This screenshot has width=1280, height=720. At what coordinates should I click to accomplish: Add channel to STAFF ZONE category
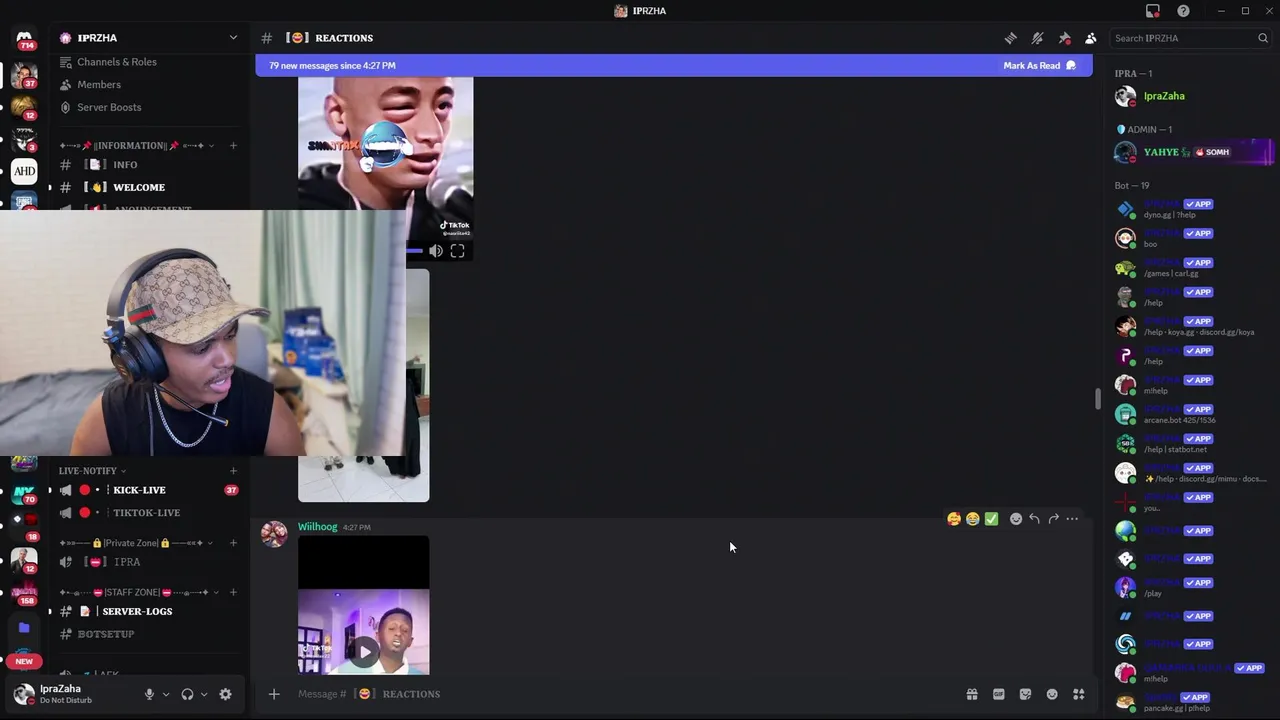coord(233,593)
